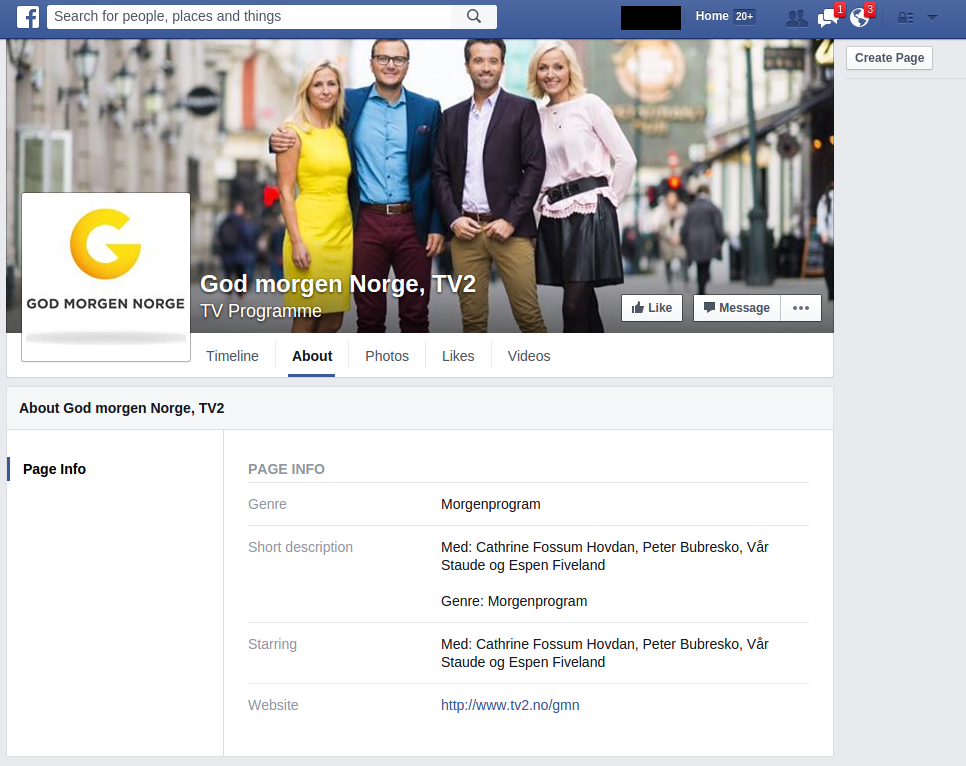The image size is (966, 766).
Task: Click the PAGE INFO section header
Action: 286,469
